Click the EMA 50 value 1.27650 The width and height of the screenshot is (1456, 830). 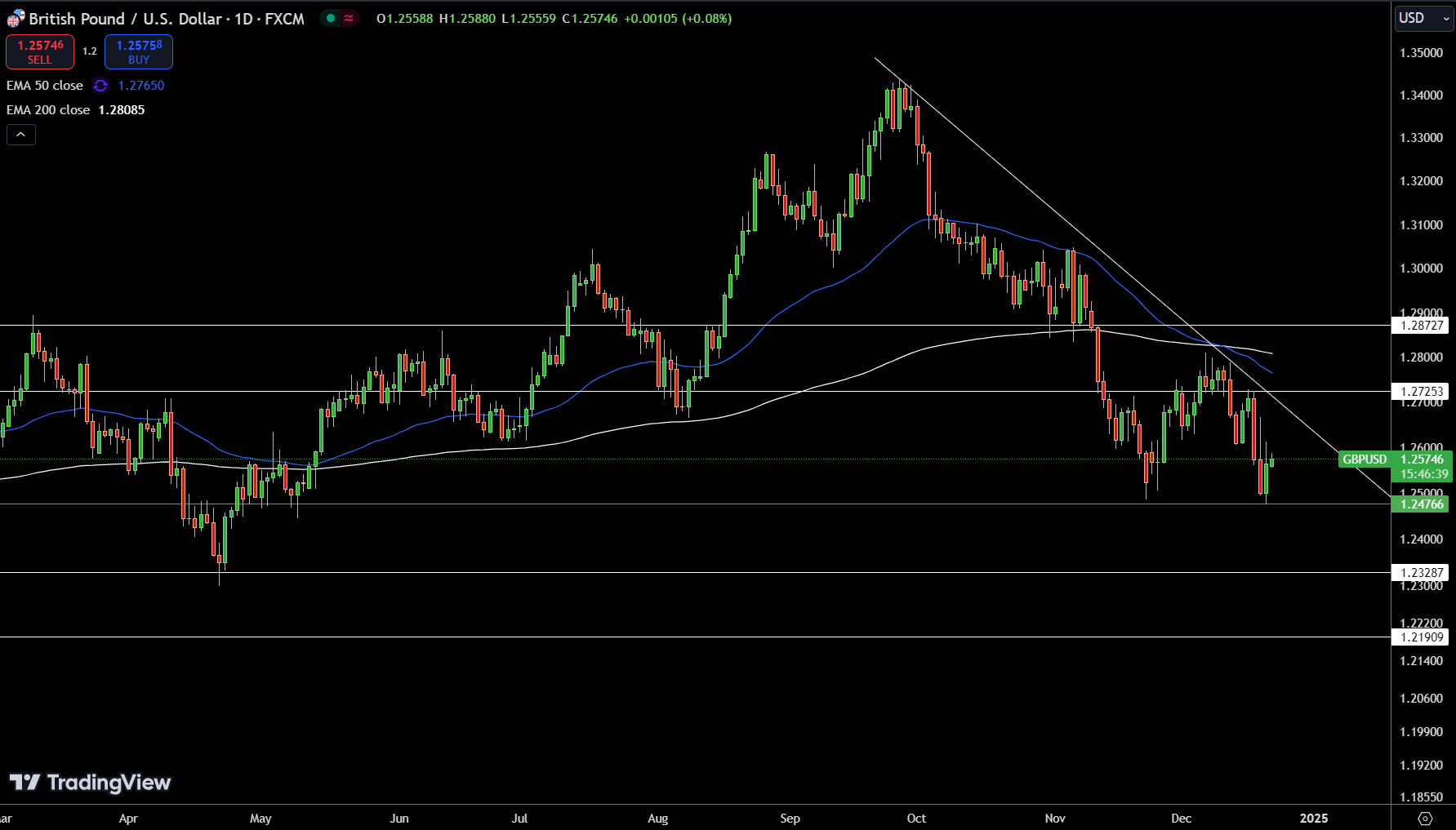(141, 86)
